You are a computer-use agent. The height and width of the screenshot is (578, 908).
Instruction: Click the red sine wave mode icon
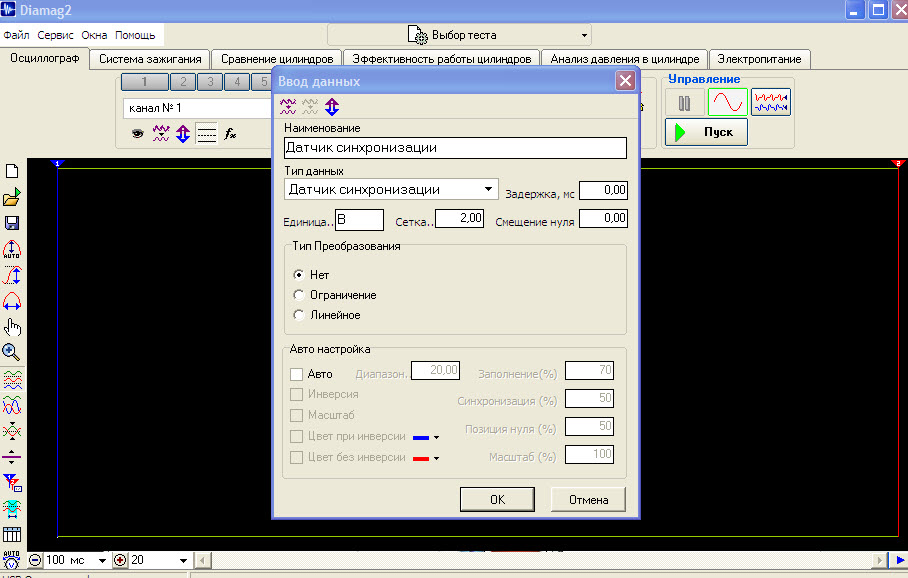pyautogui.click(x=727, y=103)
